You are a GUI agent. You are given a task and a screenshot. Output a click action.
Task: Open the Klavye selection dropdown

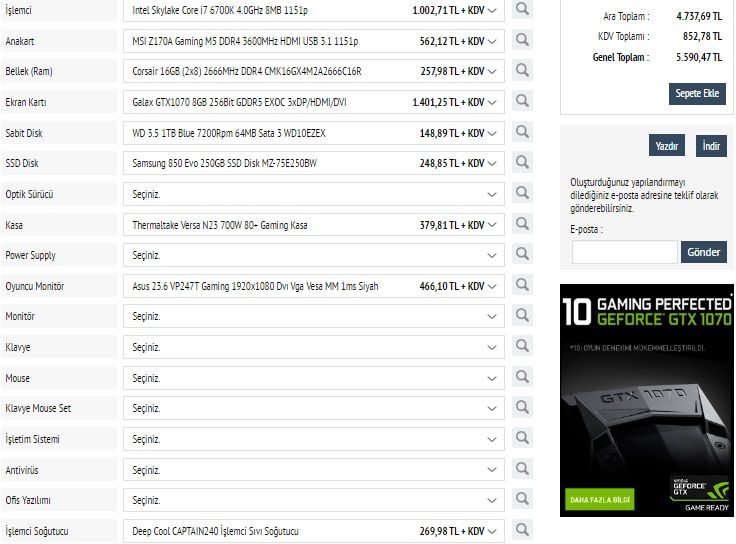pyautogui.click(x=314, y=347)
